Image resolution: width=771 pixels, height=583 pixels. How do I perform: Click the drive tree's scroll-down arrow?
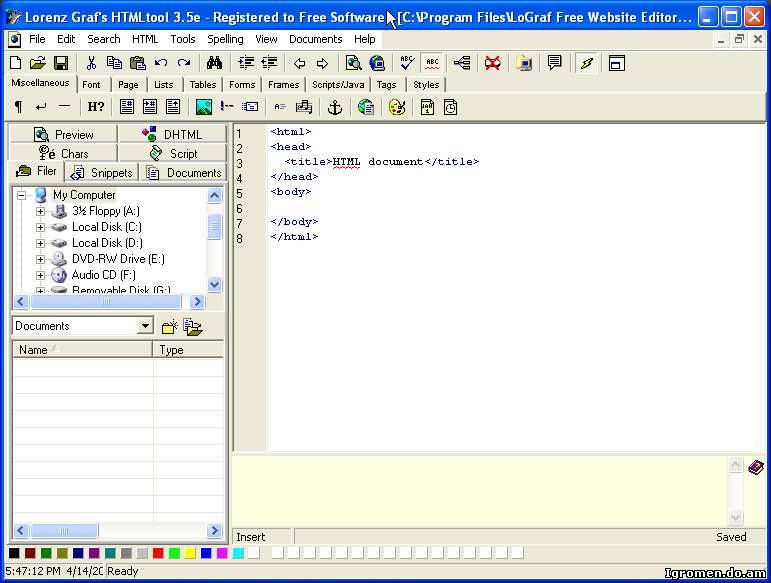[x=214, y=285]
